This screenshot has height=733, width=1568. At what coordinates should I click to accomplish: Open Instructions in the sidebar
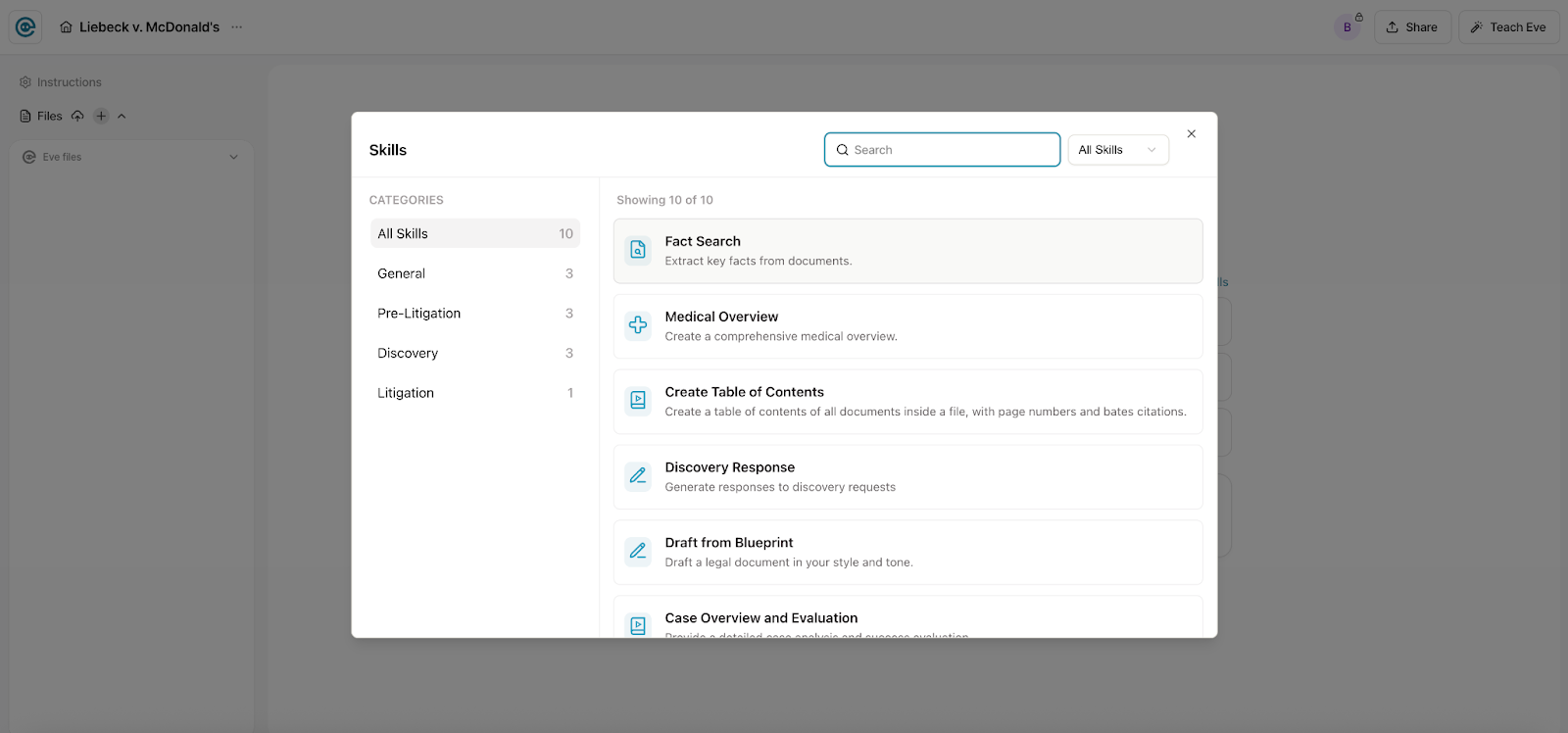pyautogui.click(x=61, y=82)
